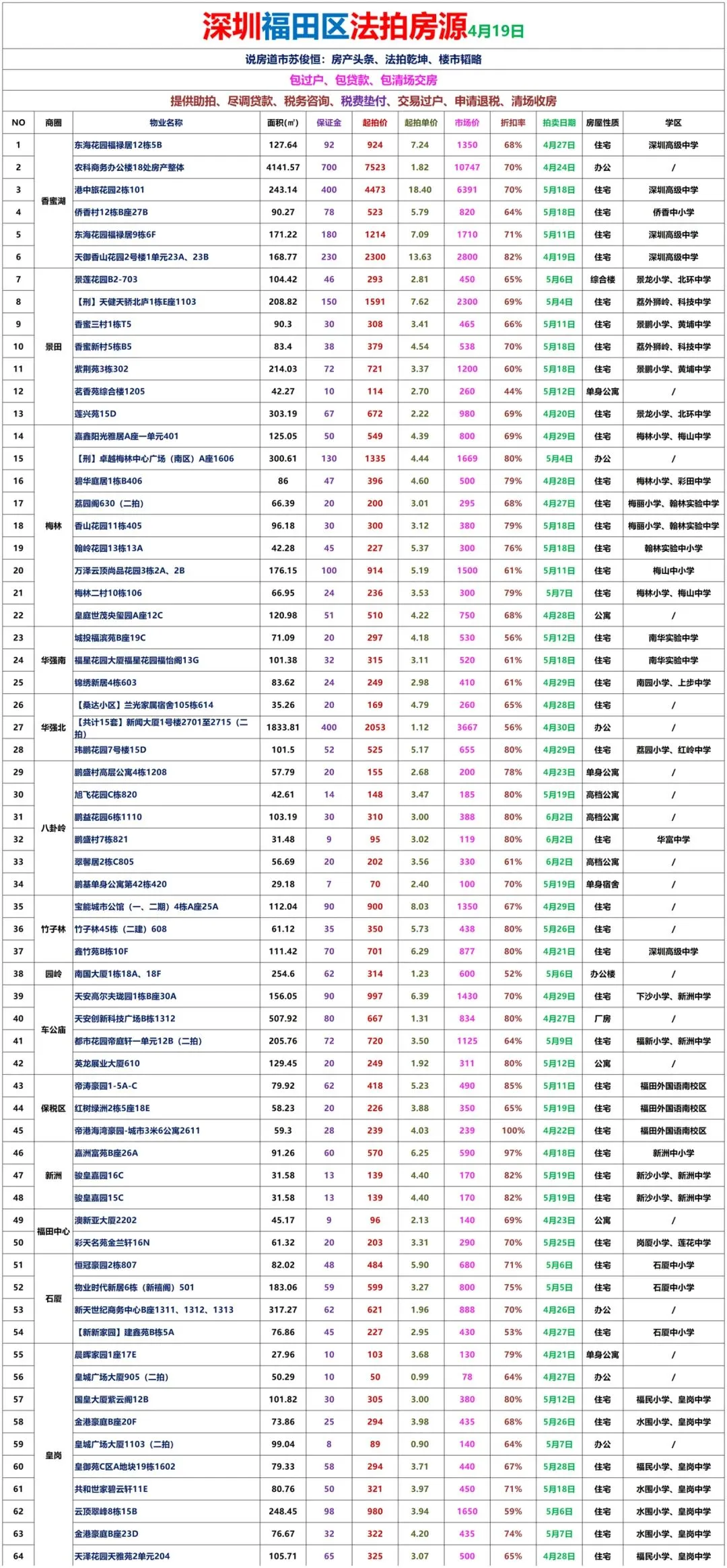Click the line starting 提供助拍、尽调贷款
Image resolution: width=727 pixels, height=1568 pixels.
point(363,101)
